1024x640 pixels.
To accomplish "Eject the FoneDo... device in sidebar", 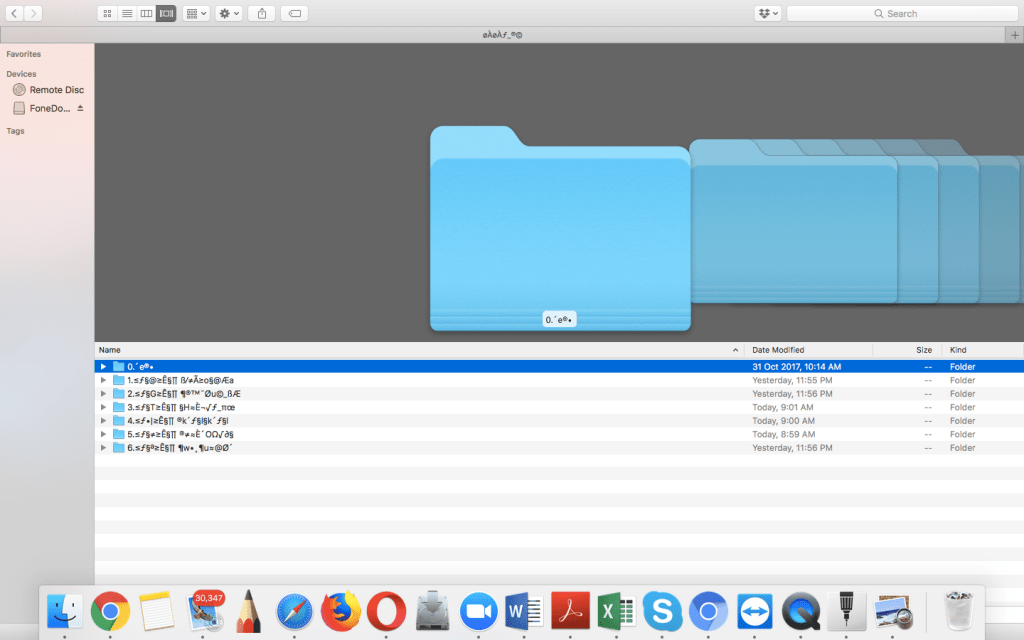I will (81, 108).
